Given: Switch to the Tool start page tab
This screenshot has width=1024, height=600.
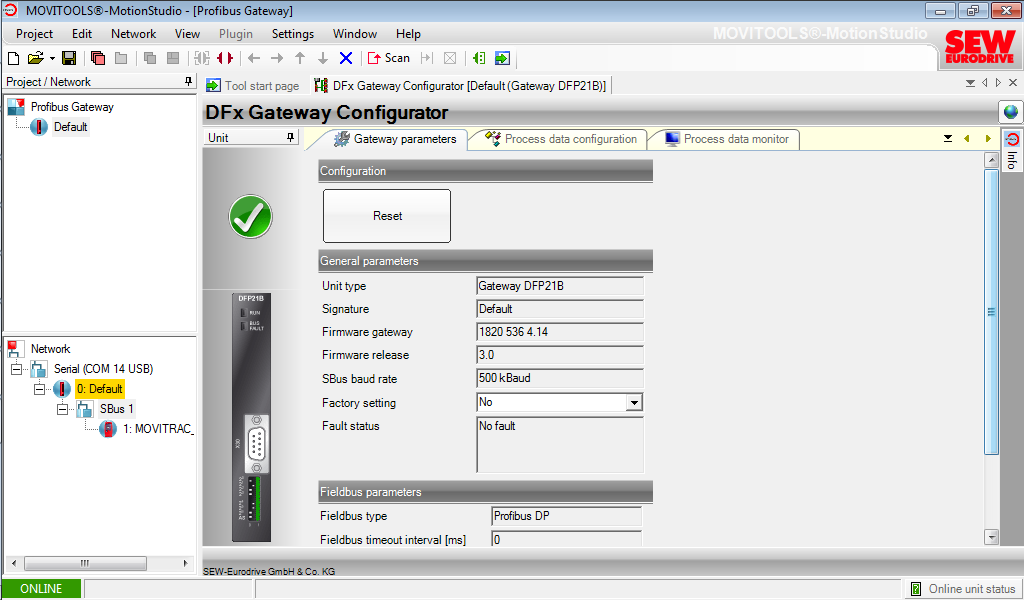Looking at the screenshot, I should pos(252,86).
